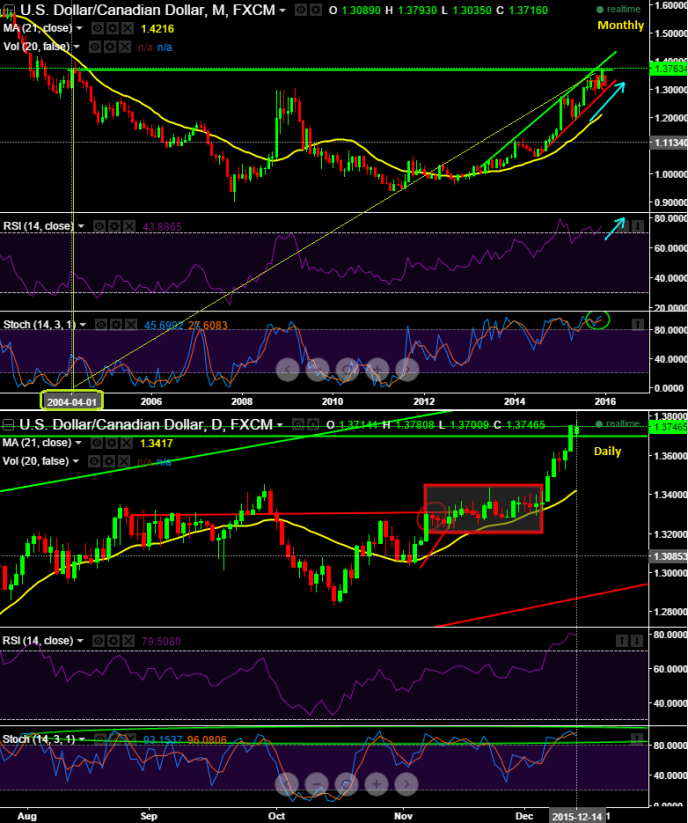Expand the daily MA (21, close) menu

pyautogui.click(x=78, y=443)
